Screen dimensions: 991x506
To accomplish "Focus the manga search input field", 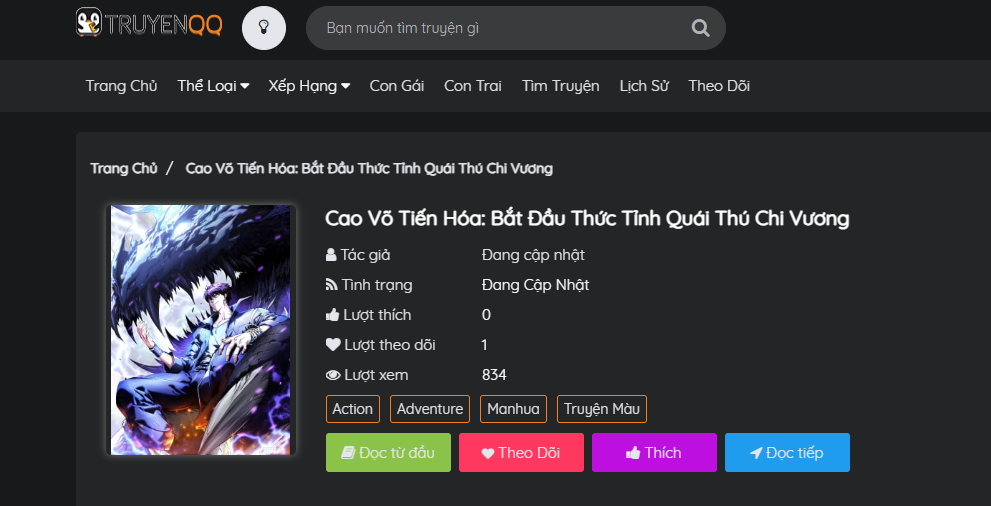I will pos(500,28).
